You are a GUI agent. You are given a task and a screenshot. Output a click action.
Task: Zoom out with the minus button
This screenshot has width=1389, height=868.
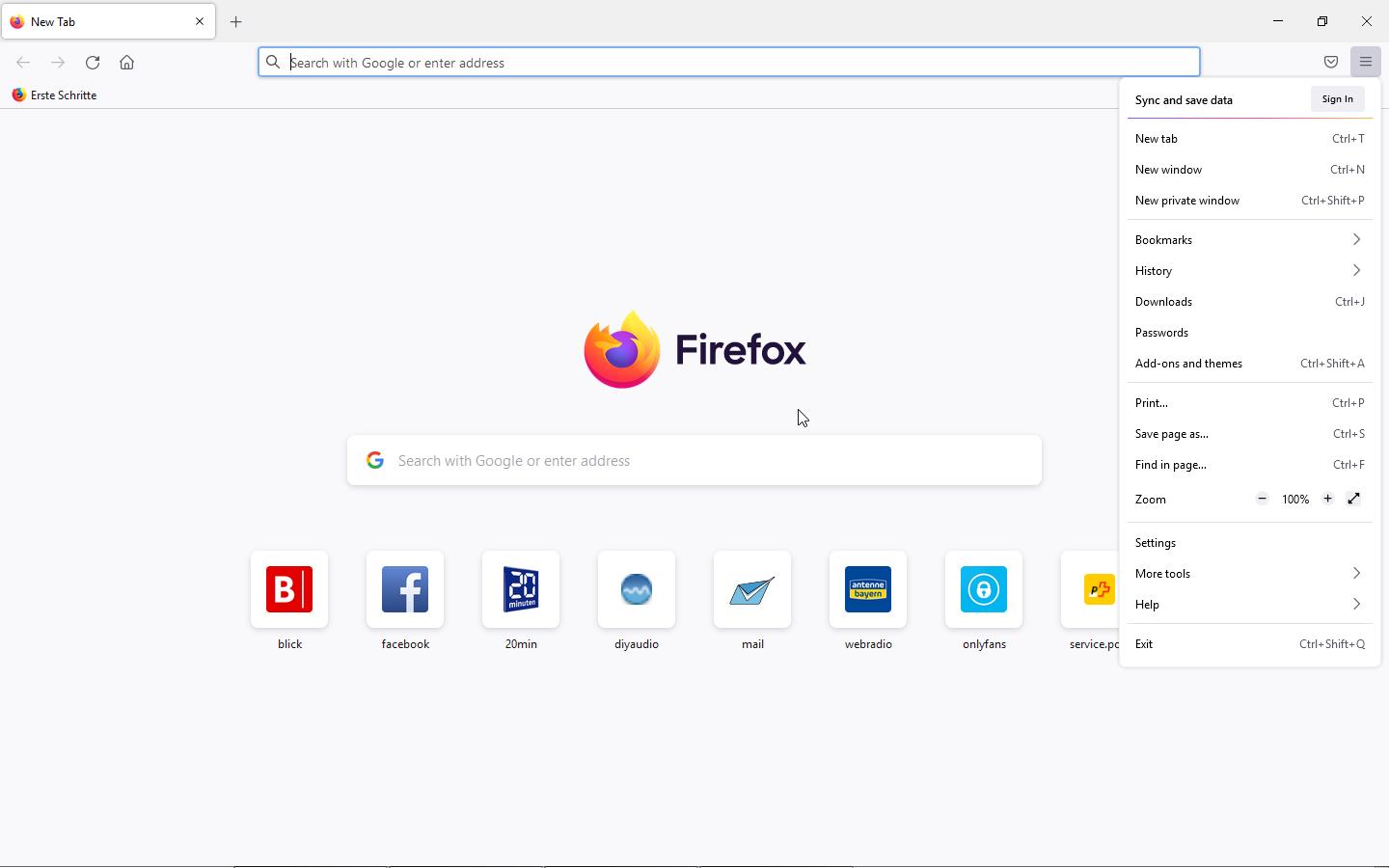(x=1262, y=500)
